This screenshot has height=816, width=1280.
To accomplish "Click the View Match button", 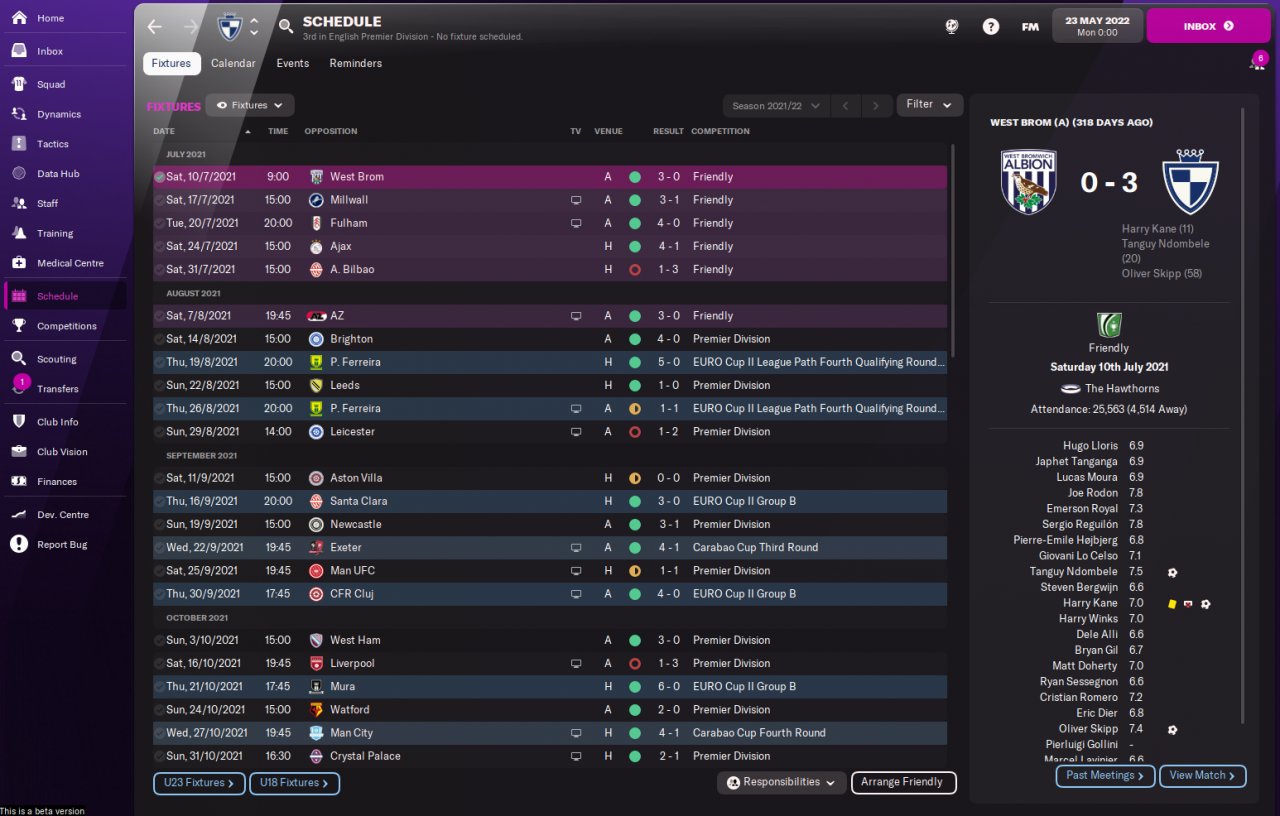I will pos(1204,776).
